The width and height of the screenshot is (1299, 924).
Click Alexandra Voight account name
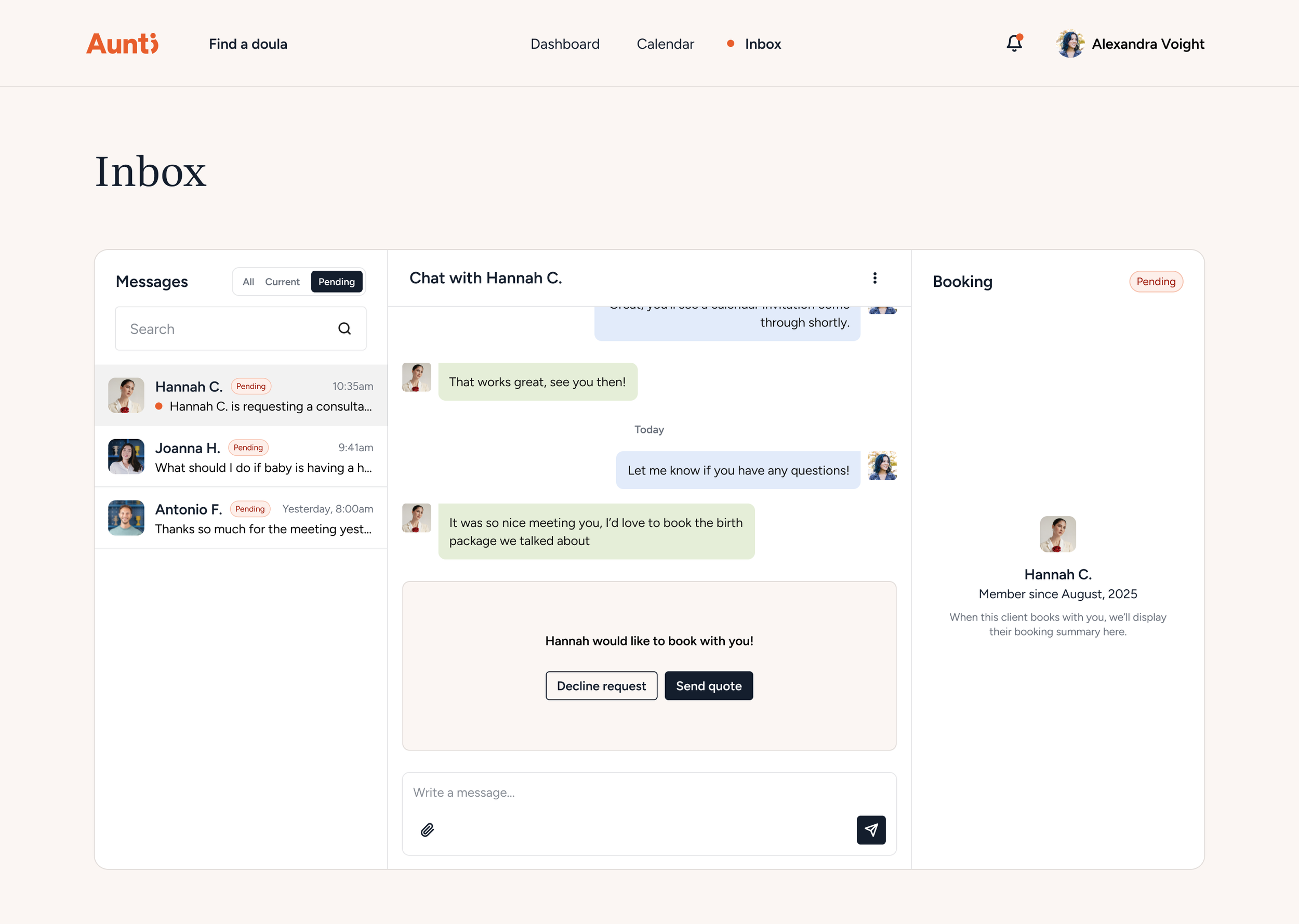[1148, 44]
